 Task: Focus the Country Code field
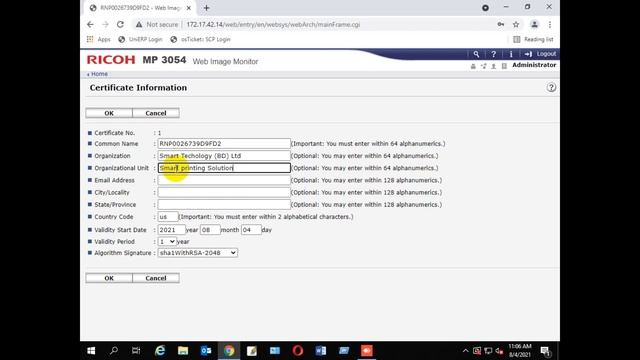(168, 217)
